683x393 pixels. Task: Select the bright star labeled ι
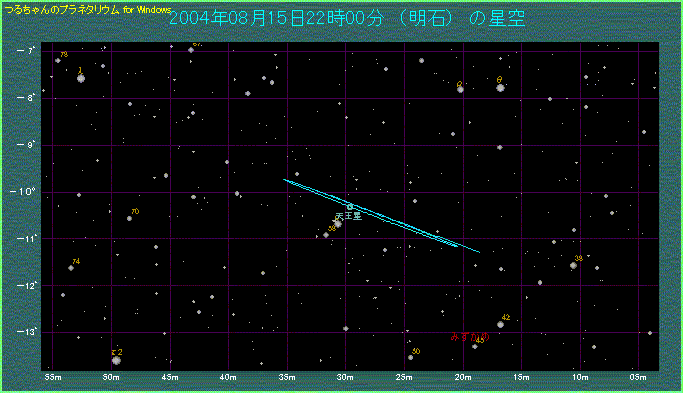81,78
